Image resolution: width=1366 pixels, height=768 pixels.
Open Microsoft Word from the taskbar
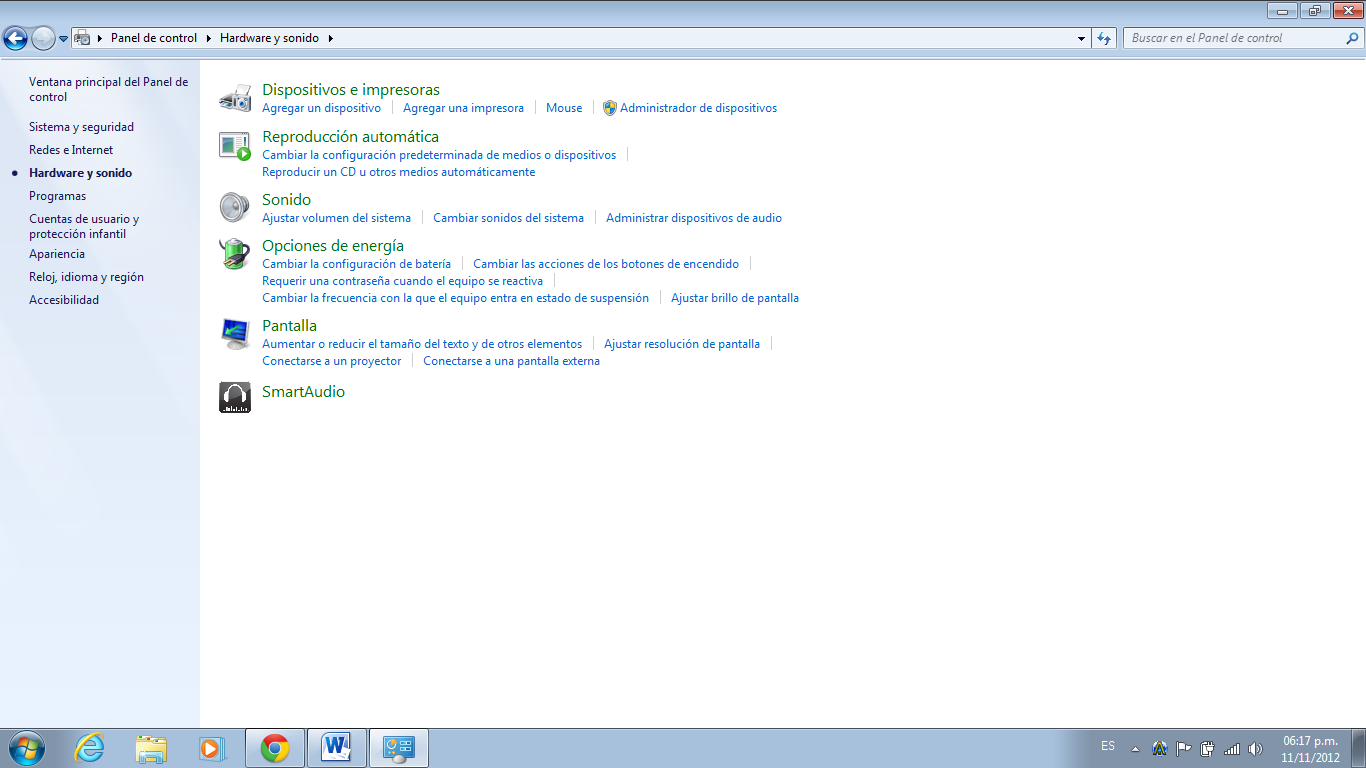click(x=336, y=747)
